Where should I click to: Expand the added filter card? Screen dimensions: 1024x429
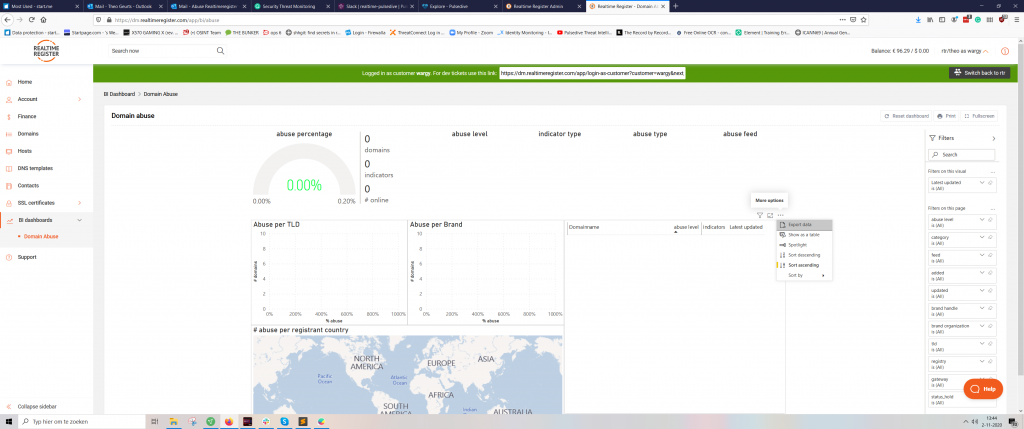[x=982, y=272]
